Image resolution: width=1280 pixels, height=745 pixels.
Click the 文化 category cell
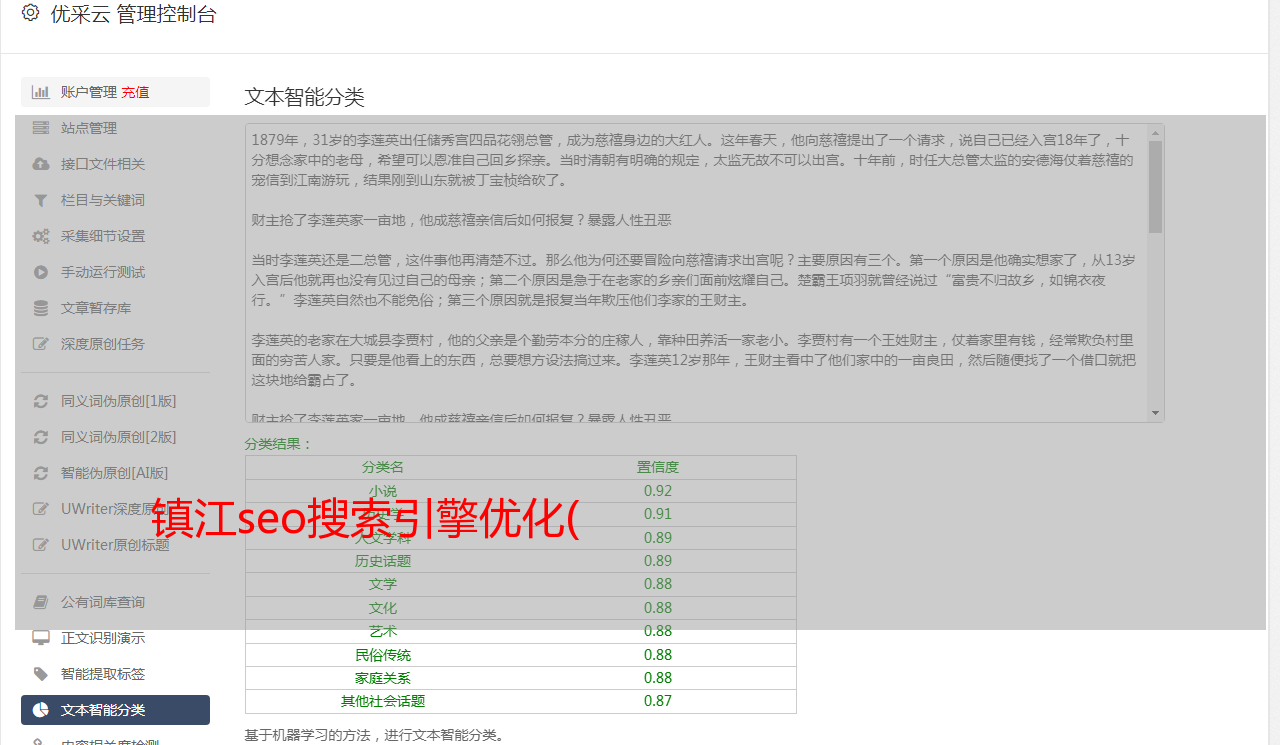pos(383,608)
